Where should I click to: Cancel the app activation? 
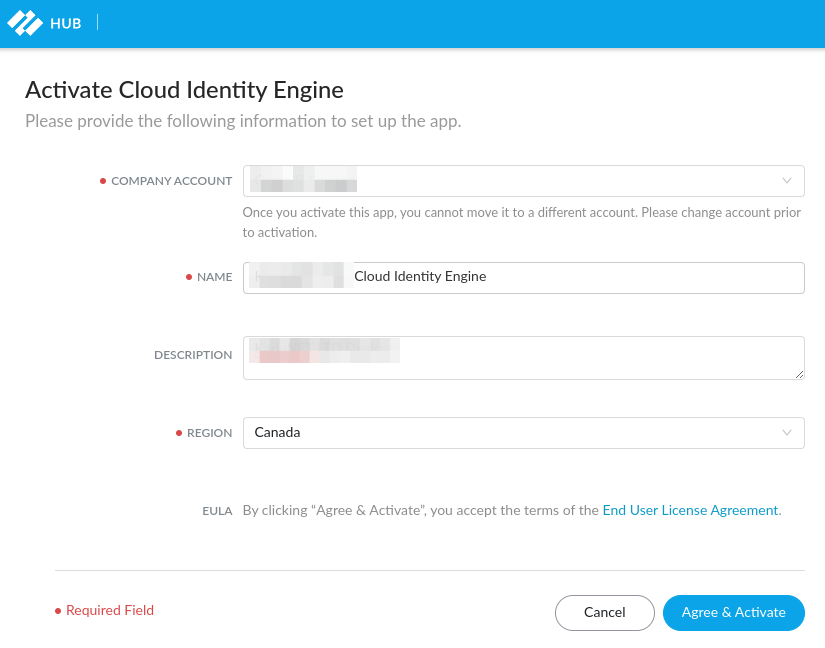(x=605, y=613)
